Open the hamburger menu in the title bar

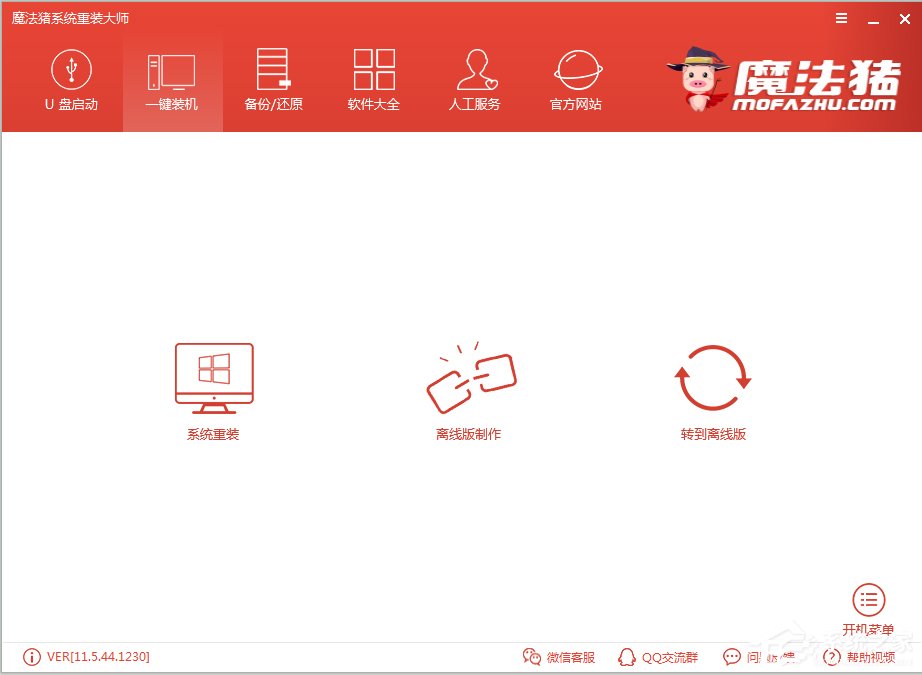click(841, 19)
